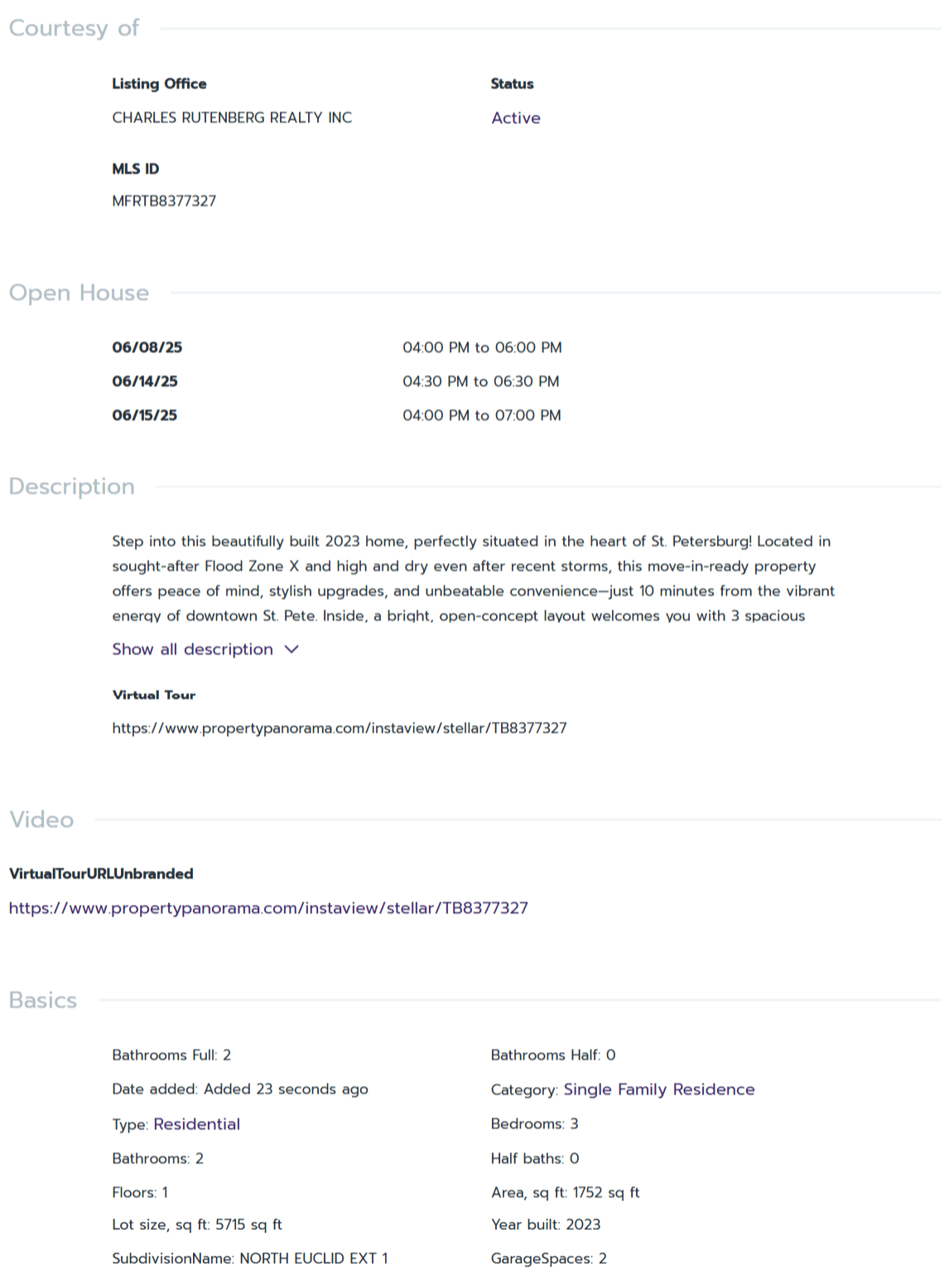Click the chevron beside Show all description
This screenshot has height=1288, width=949.
click(x=291, y=650)
